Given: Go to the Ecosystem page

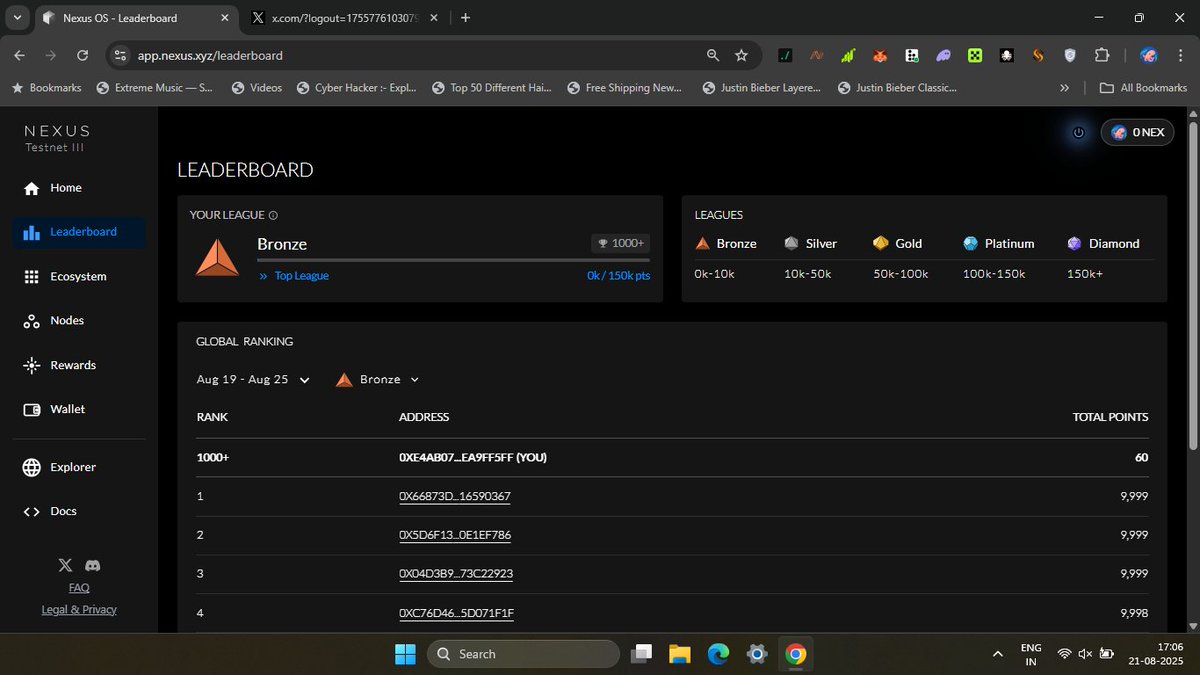Looking at the screenshot, I should [64, 277].
